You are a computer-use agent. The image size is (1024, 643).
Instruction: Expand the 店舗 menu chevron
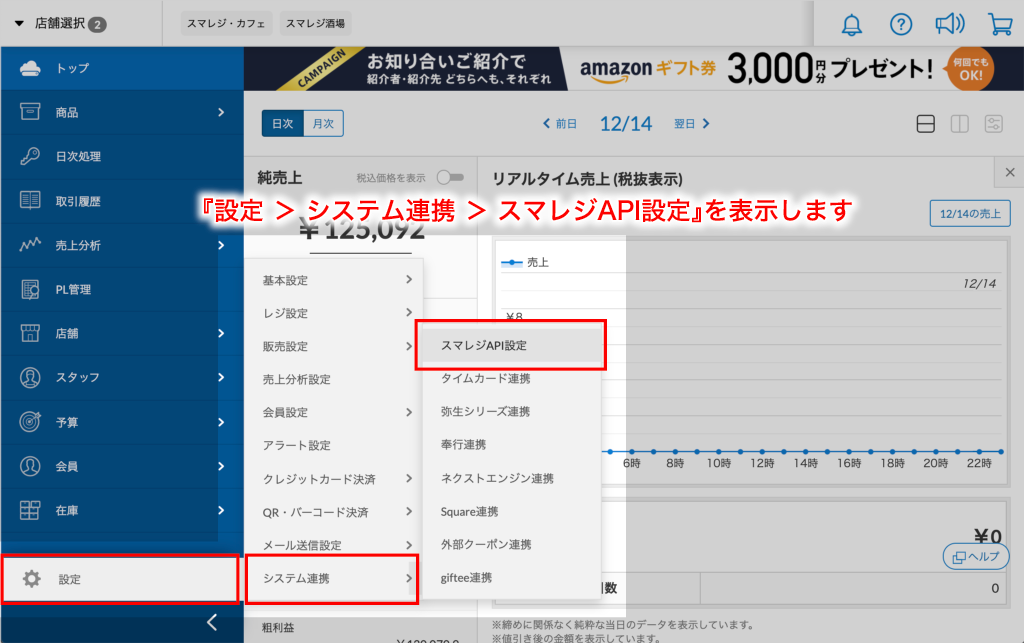(x=221, y=333)
